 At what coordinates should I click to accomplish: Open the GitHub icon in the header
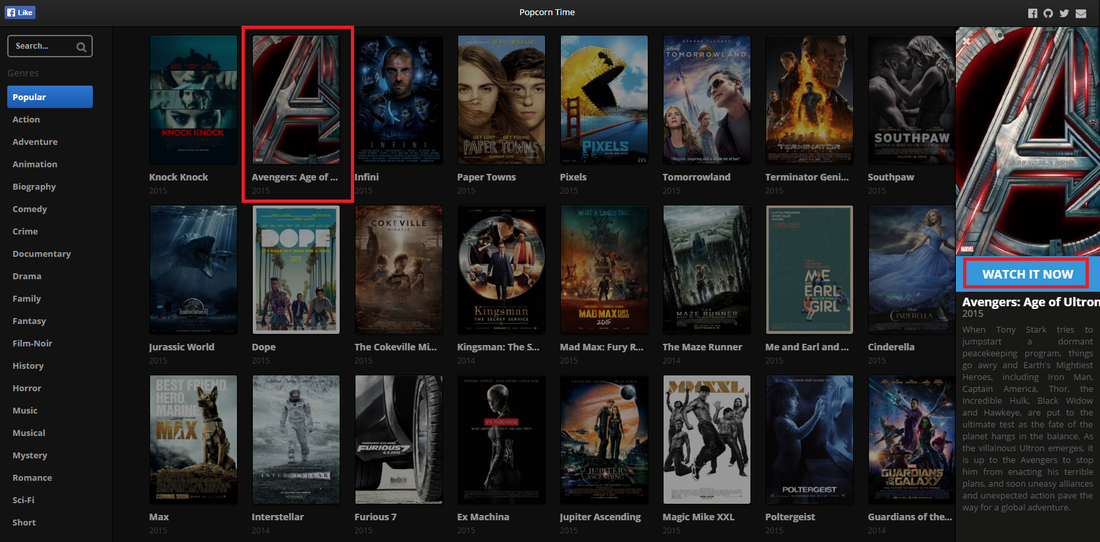click(1048, 13)
